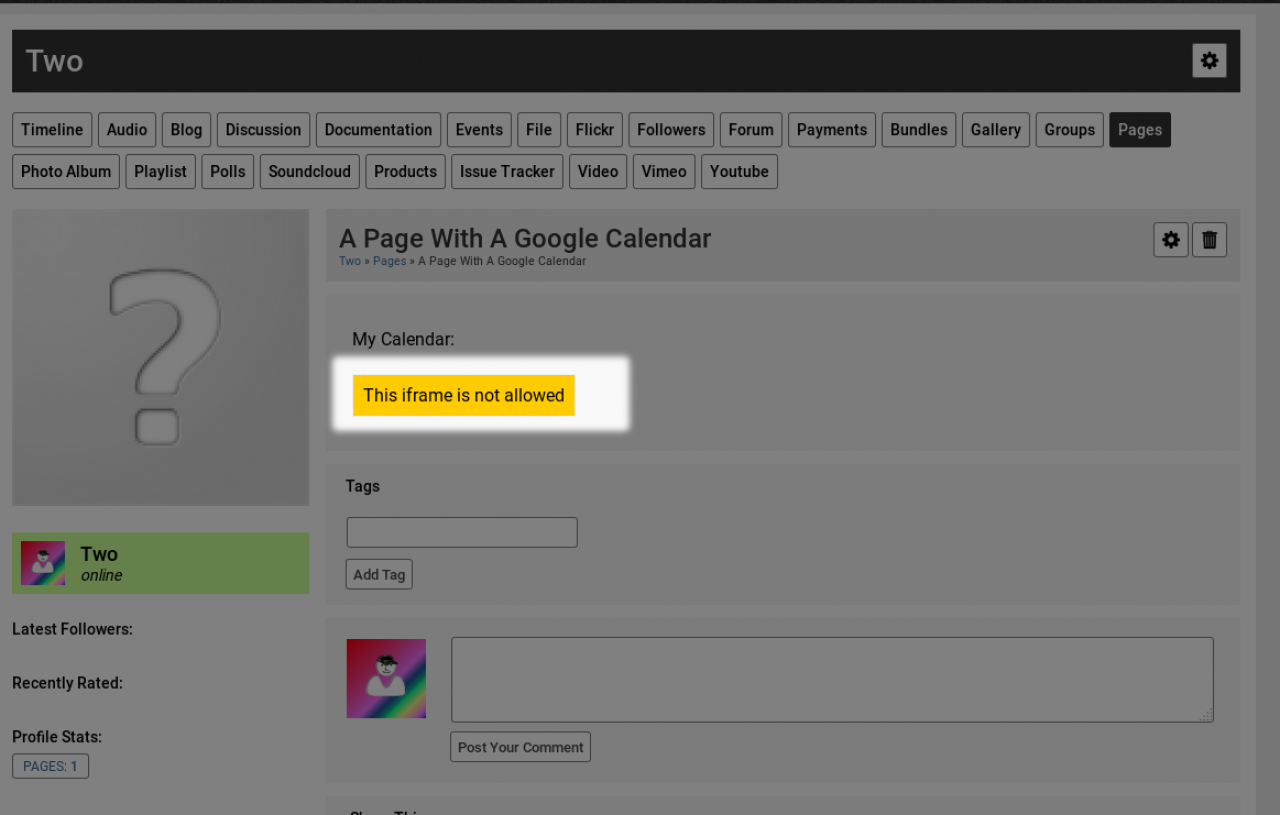Go to the Youtube tab
The height and width of the screenshot is (815, 1280).
coord(739,172)
